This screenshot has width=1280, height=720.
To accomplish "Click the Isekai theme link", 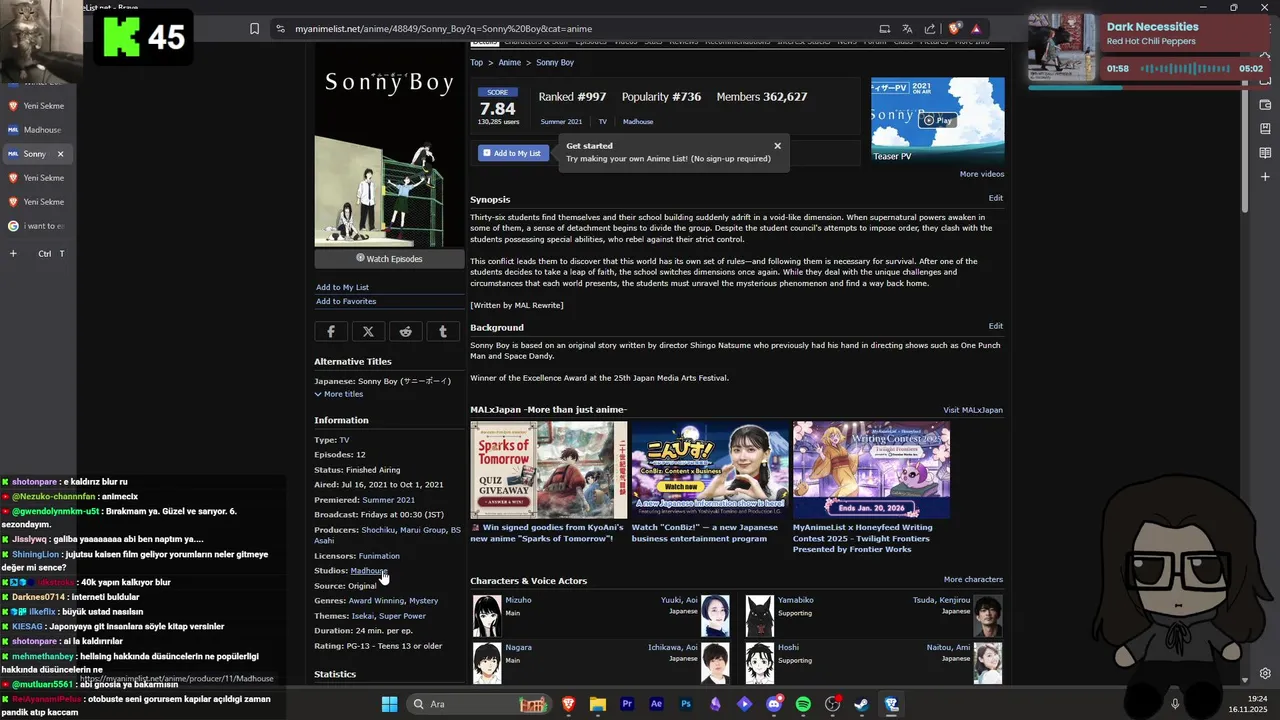I will (x=361, y=616).
